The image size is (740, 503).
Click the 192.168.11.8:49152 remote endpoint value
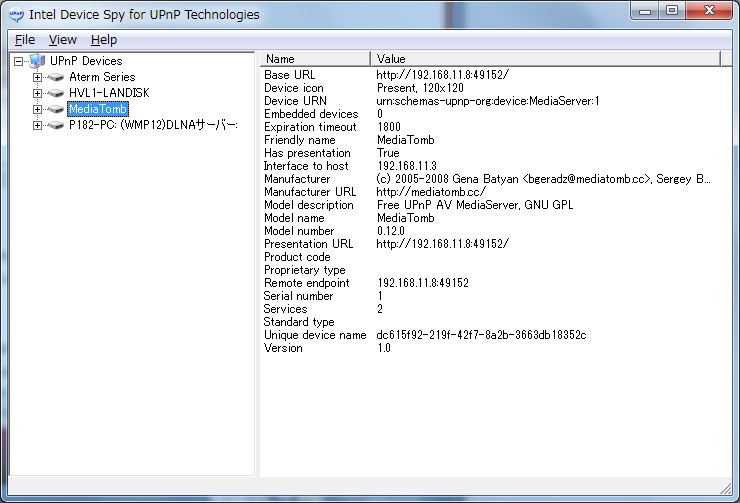click(x=423, y=283)
